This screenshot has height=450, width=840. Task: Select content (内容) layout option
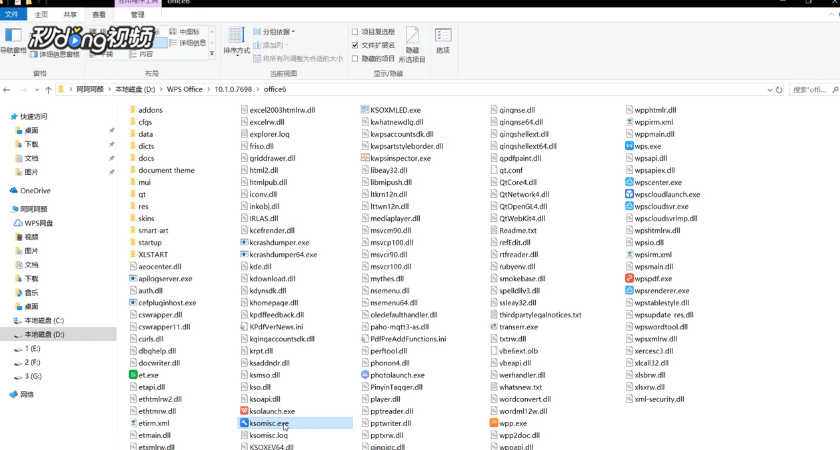pyautogui.click(x=141, y=54)
